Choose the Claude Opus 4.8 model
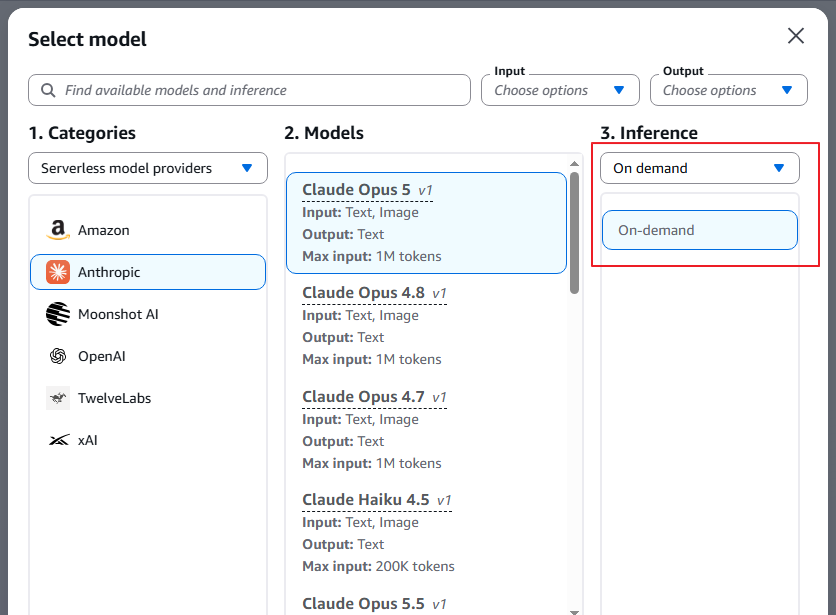The image size is (836, 615). (426, 326)
